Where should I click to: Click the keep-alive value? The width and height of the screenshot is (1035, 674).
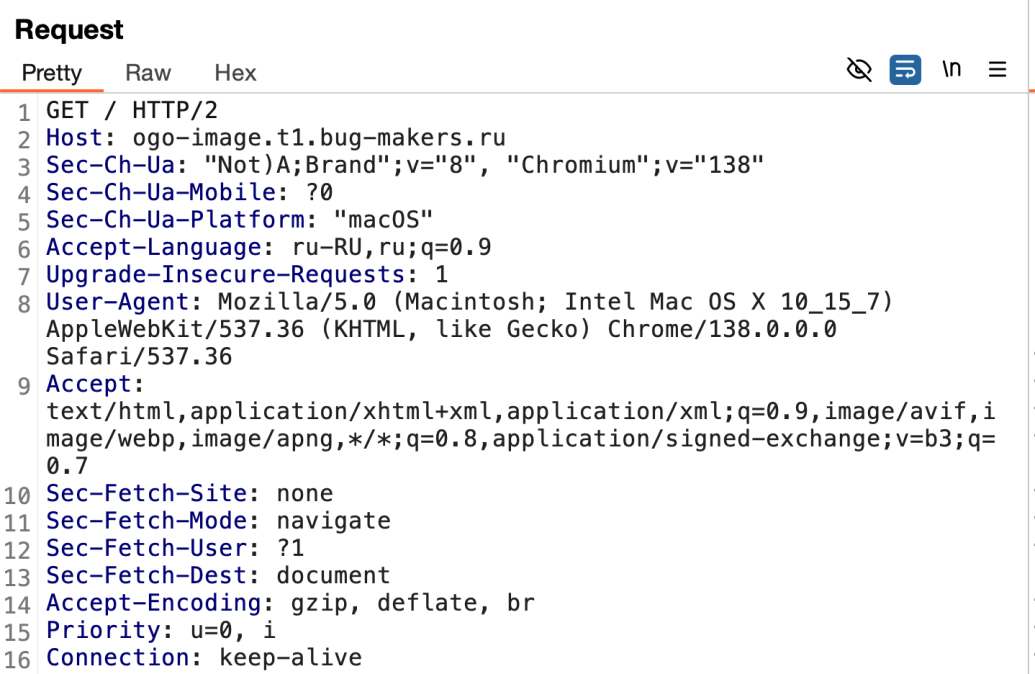(290, 657)
